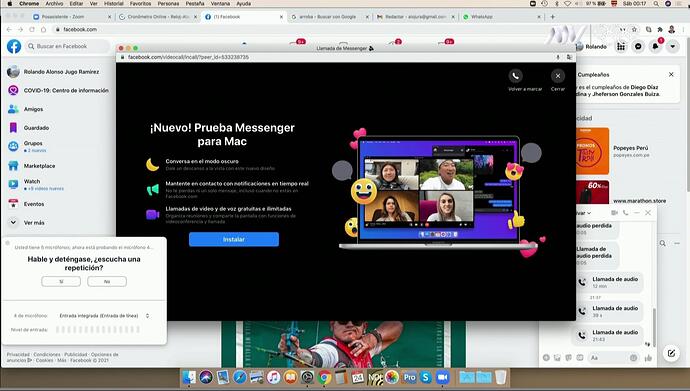
Task: Click the Llamada de audio 39 s entry
Action: (609, 311)
